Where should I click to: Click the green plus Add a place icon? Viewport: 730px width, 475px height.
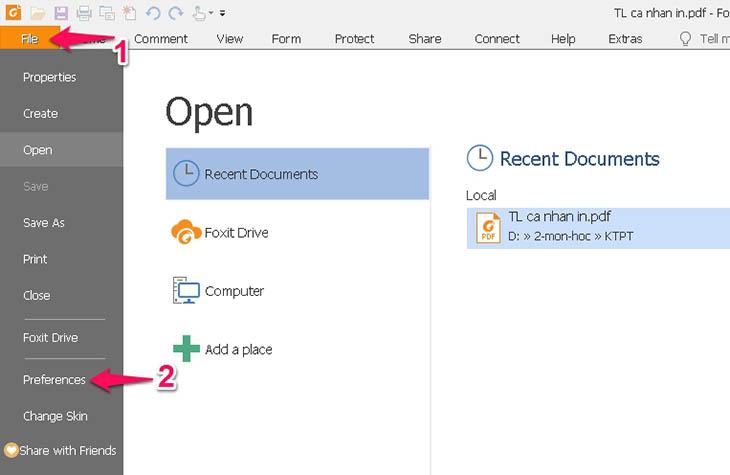(186, 348)
